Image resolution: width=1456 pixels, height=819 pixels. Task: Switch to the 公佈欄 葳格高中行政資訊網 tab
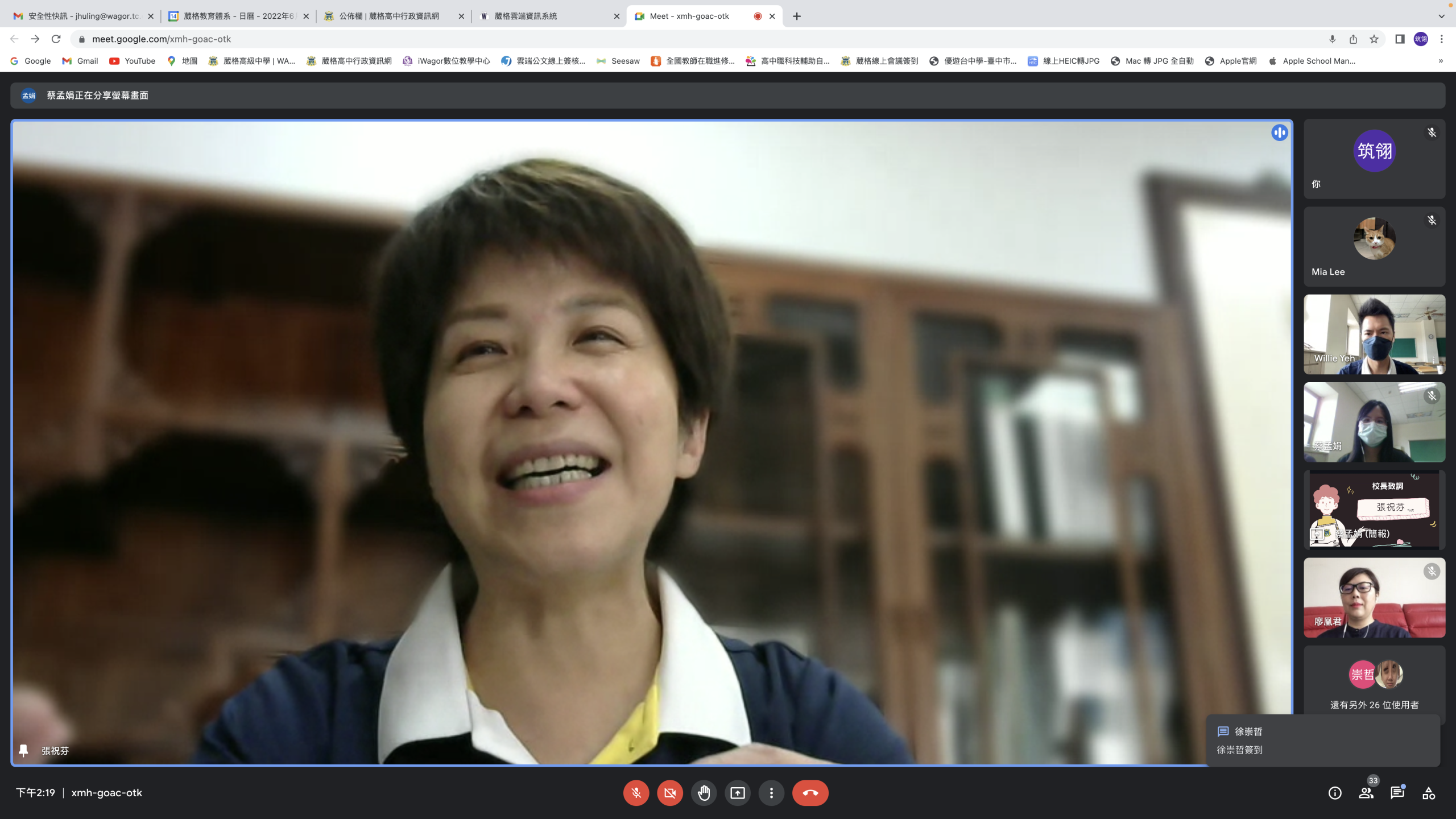click(x=389, y=16)
